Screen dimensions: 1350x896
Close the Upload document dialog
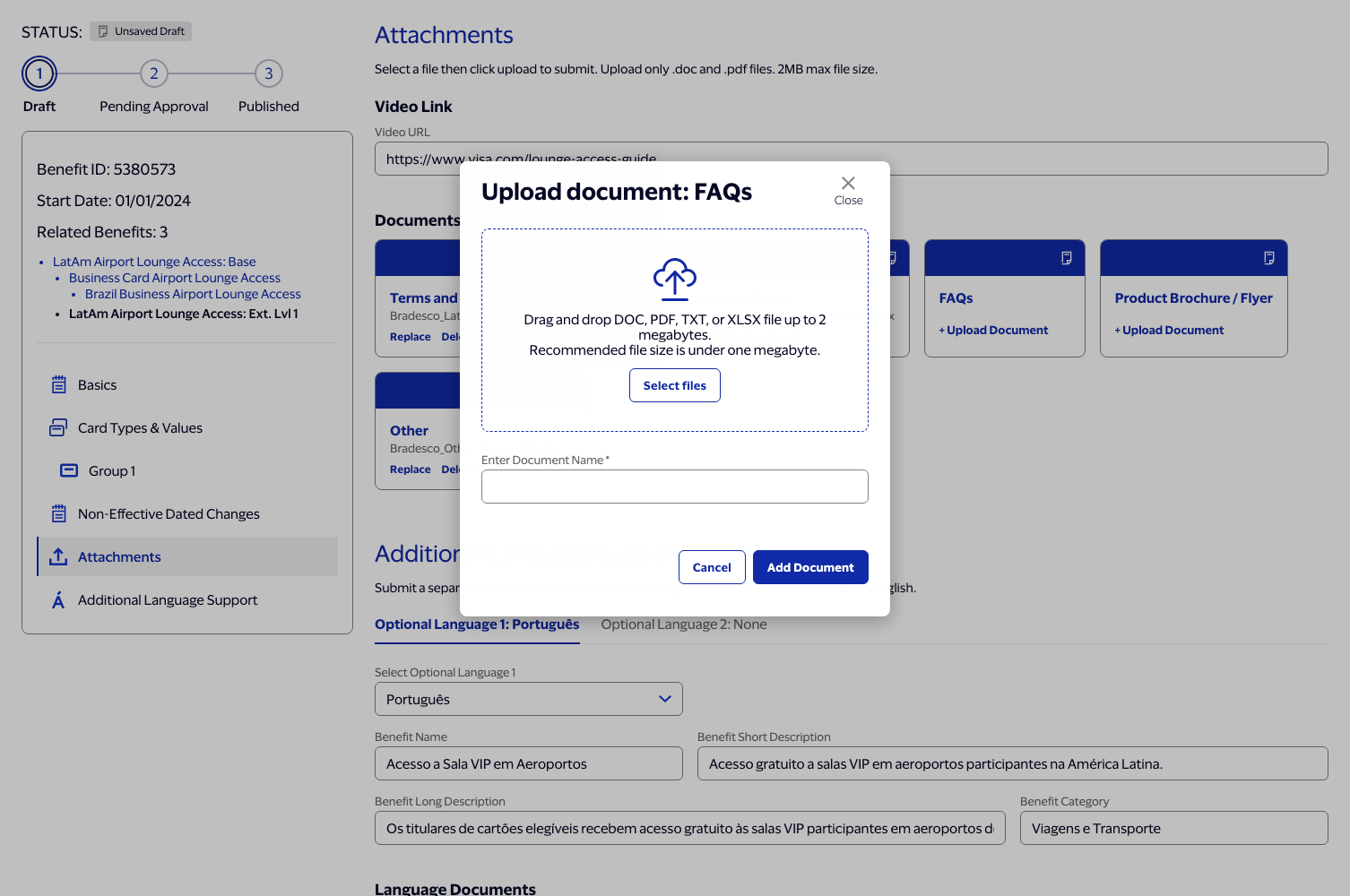848,190
